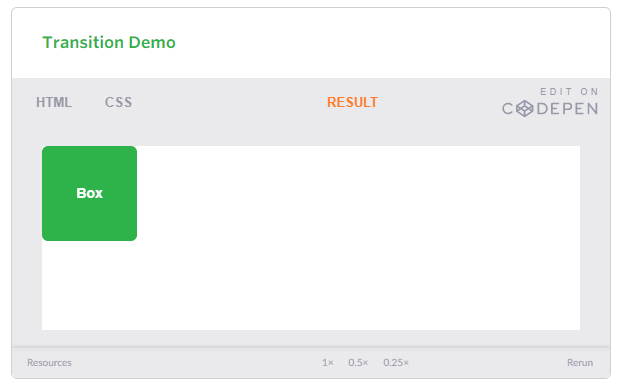Click the green Box square
The width and height of the screenshot is (624, 392).
(90, 193)
